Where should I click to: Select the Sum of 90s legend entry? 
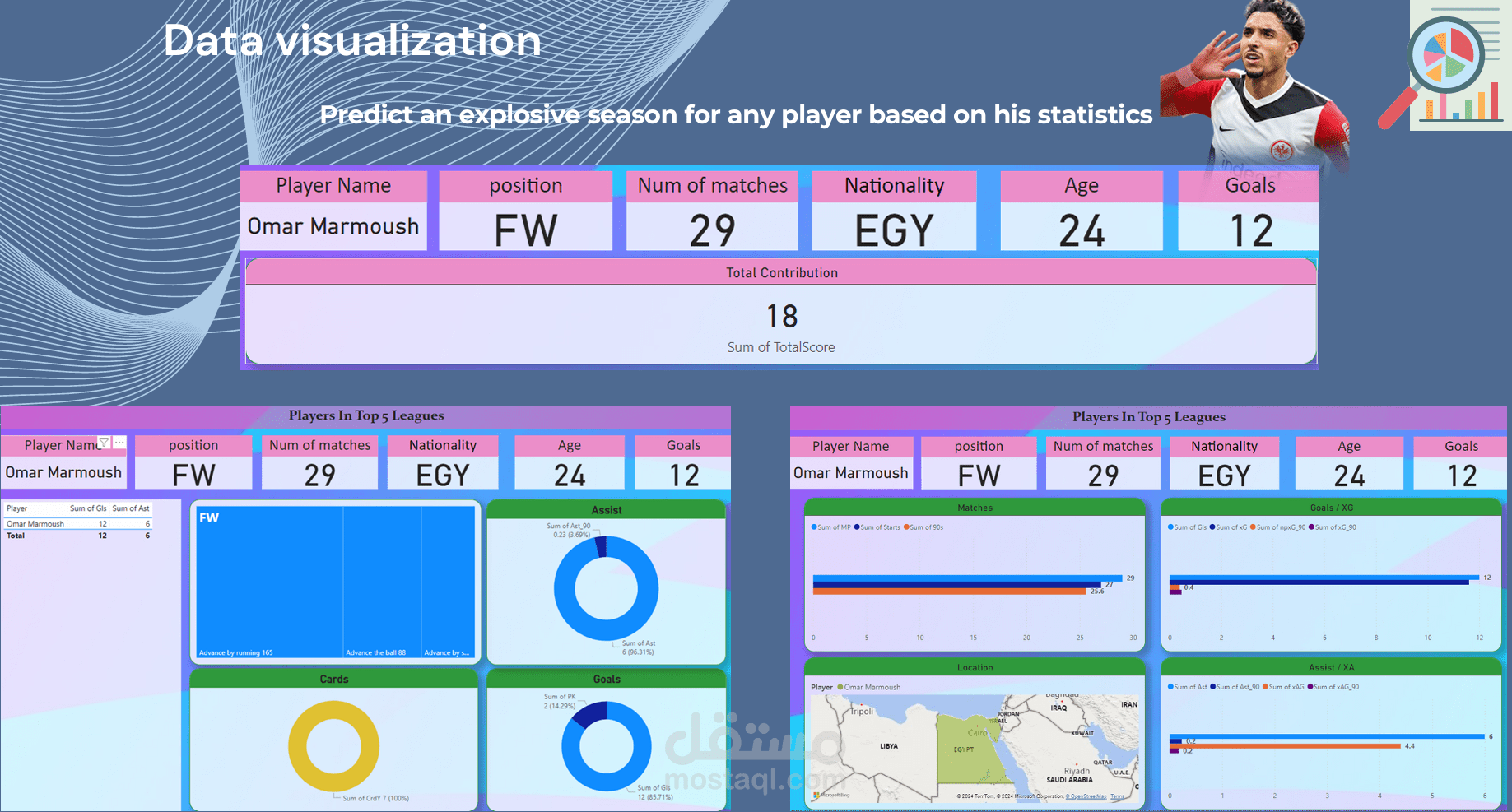tap(923, 527)
